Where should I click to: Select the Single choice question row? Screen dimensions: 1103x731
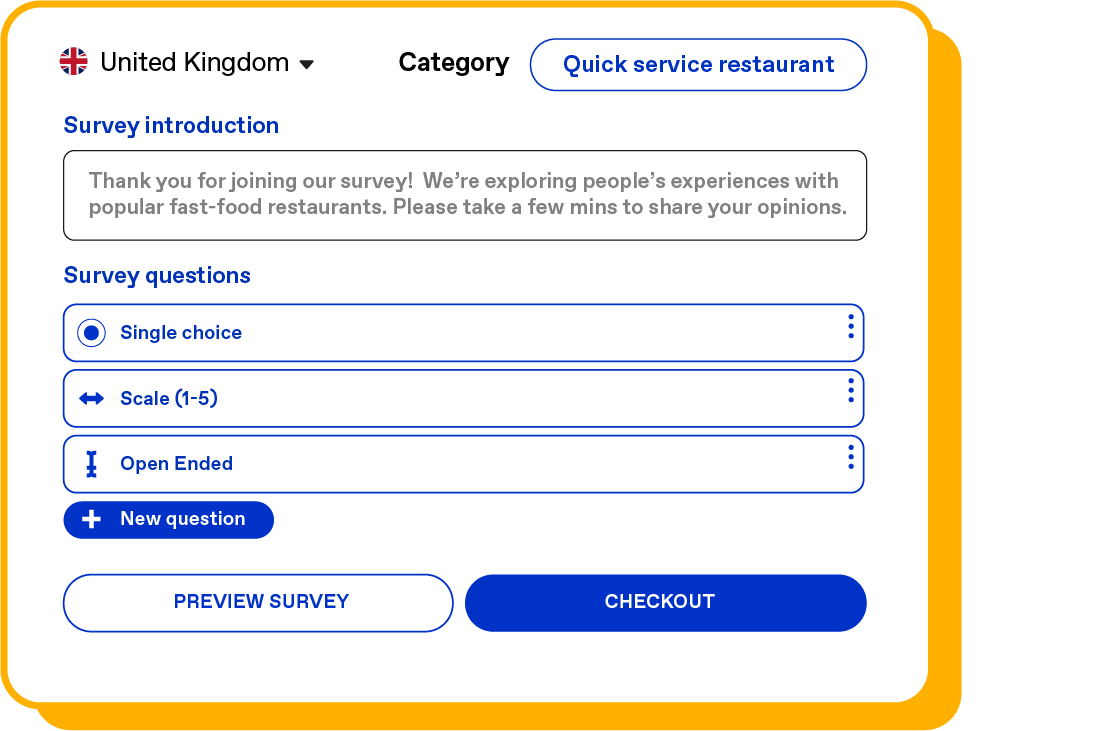[464, 333]
